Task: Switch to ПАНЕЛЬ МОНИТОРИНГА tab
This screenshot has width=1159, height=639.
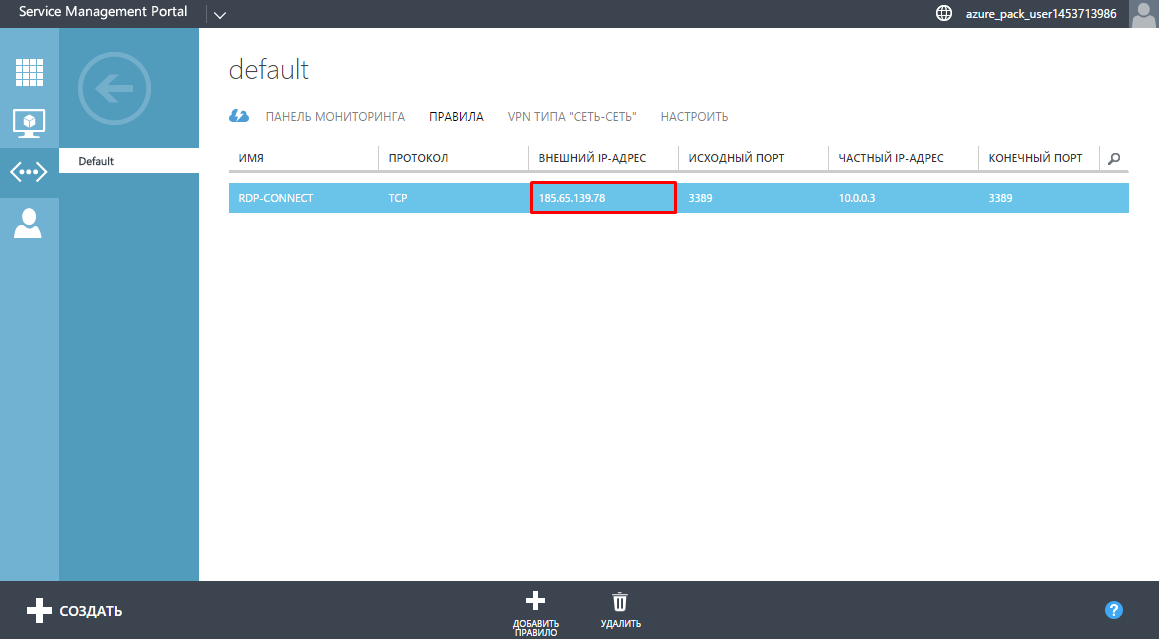Action: (335, 117)
